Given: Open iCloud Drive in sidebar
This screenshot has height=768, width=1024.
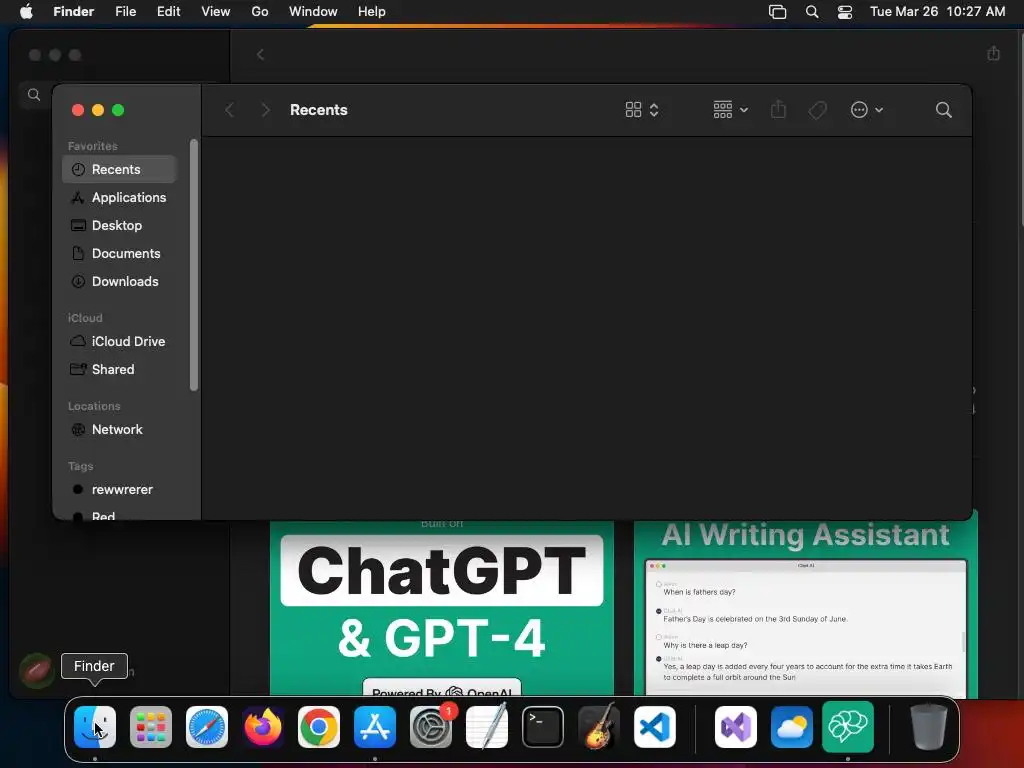Looking at the screenshot, I should 120,341.
